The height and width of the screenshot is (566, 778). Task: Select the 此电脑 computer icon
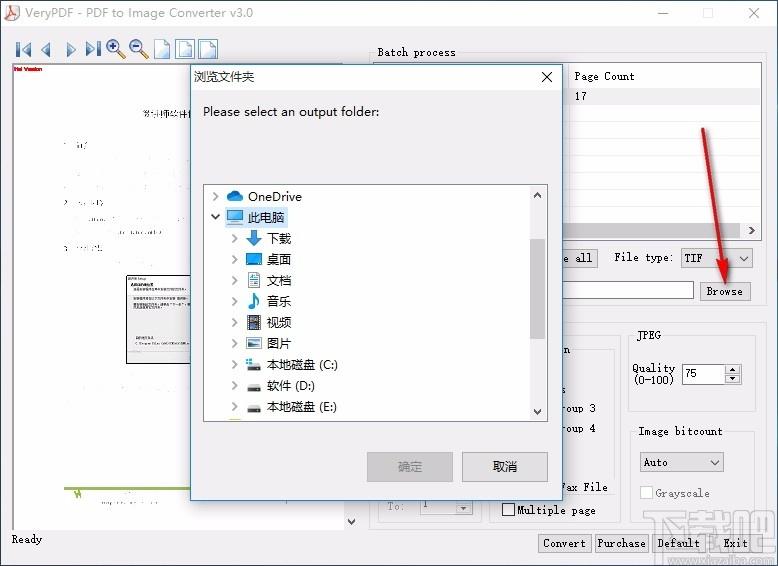click(x=235, y=217)
